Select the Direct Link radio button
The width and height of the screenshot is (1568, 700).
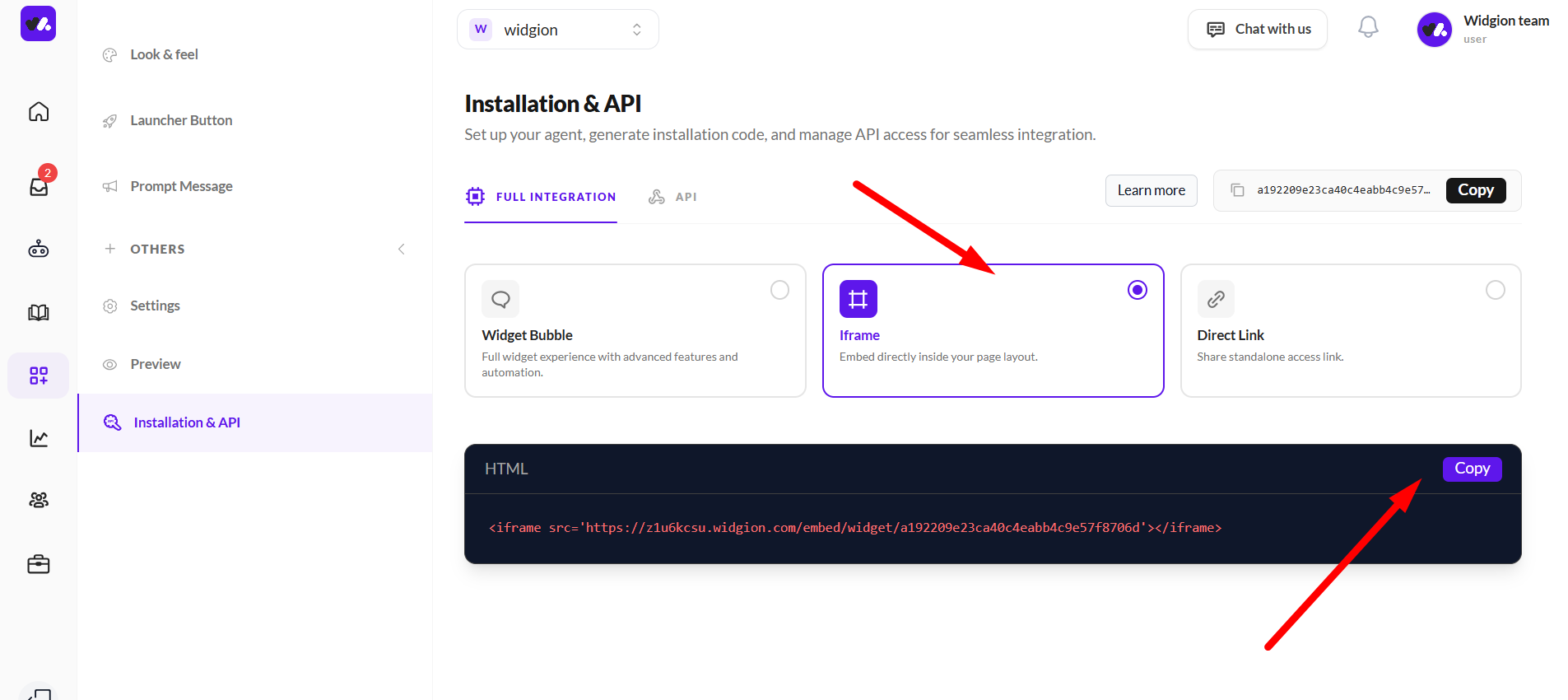(1496, 290)
